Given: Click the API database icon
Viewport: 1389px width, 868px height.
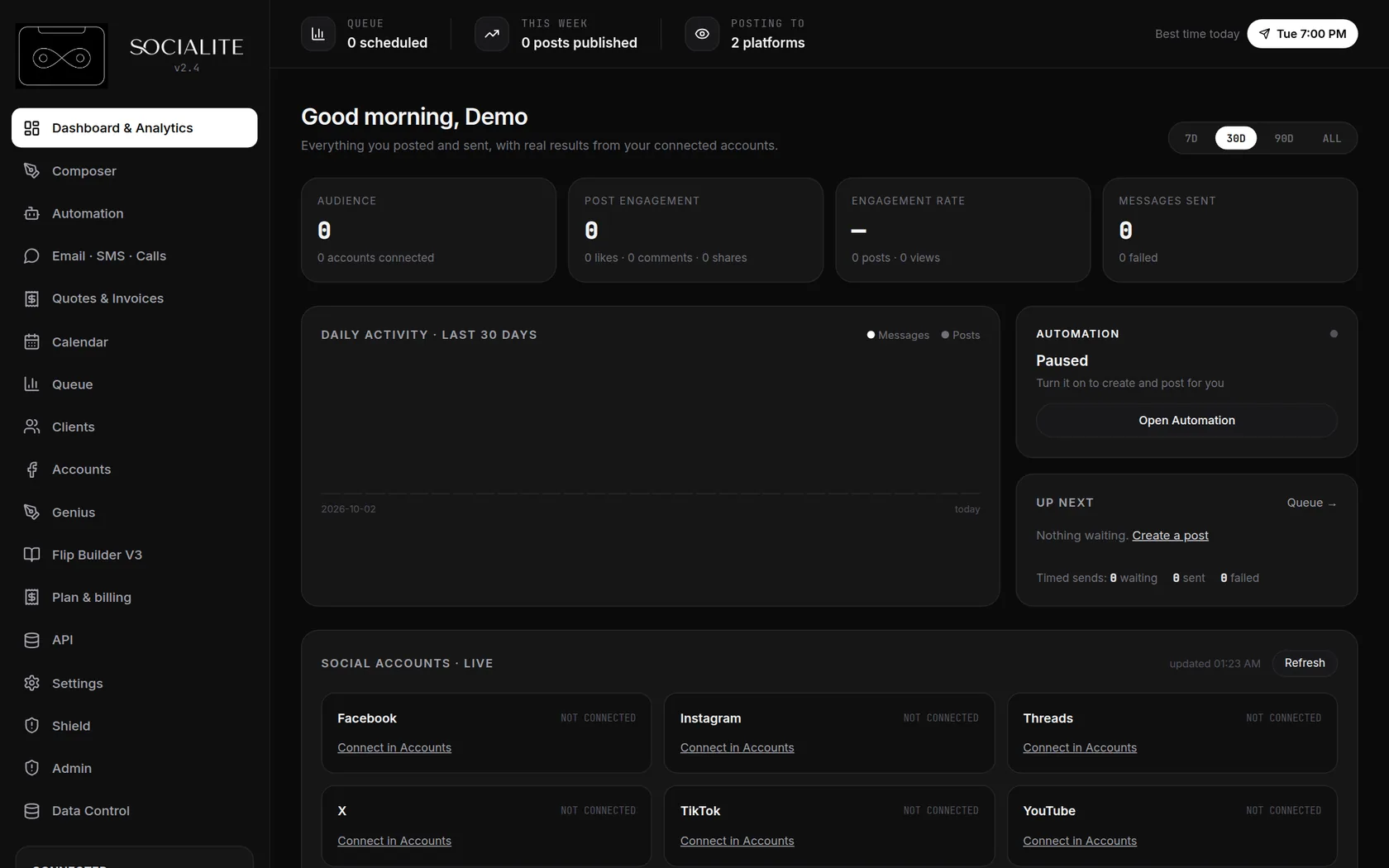Looking at the screenshot, I should point(31,640).
